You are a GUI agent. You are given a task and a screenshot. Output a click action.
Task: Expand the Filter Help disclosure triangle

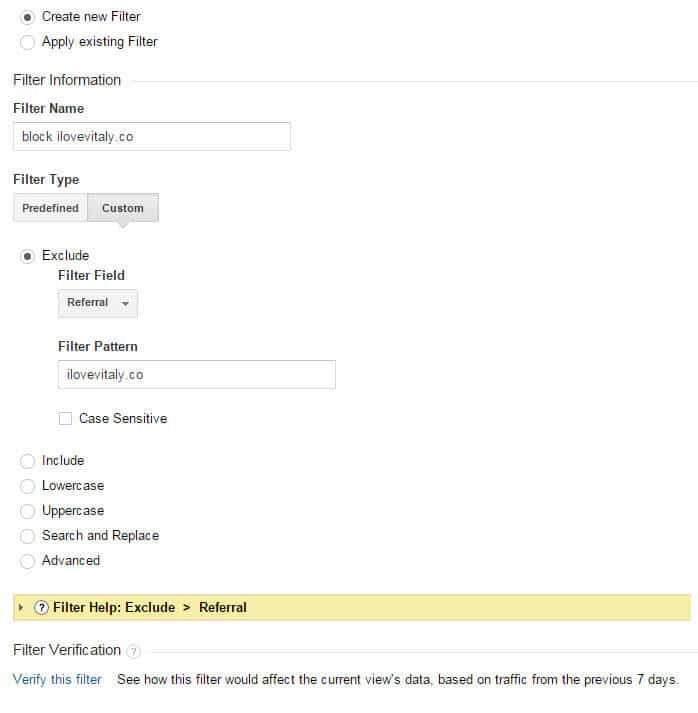pos(20,608)
